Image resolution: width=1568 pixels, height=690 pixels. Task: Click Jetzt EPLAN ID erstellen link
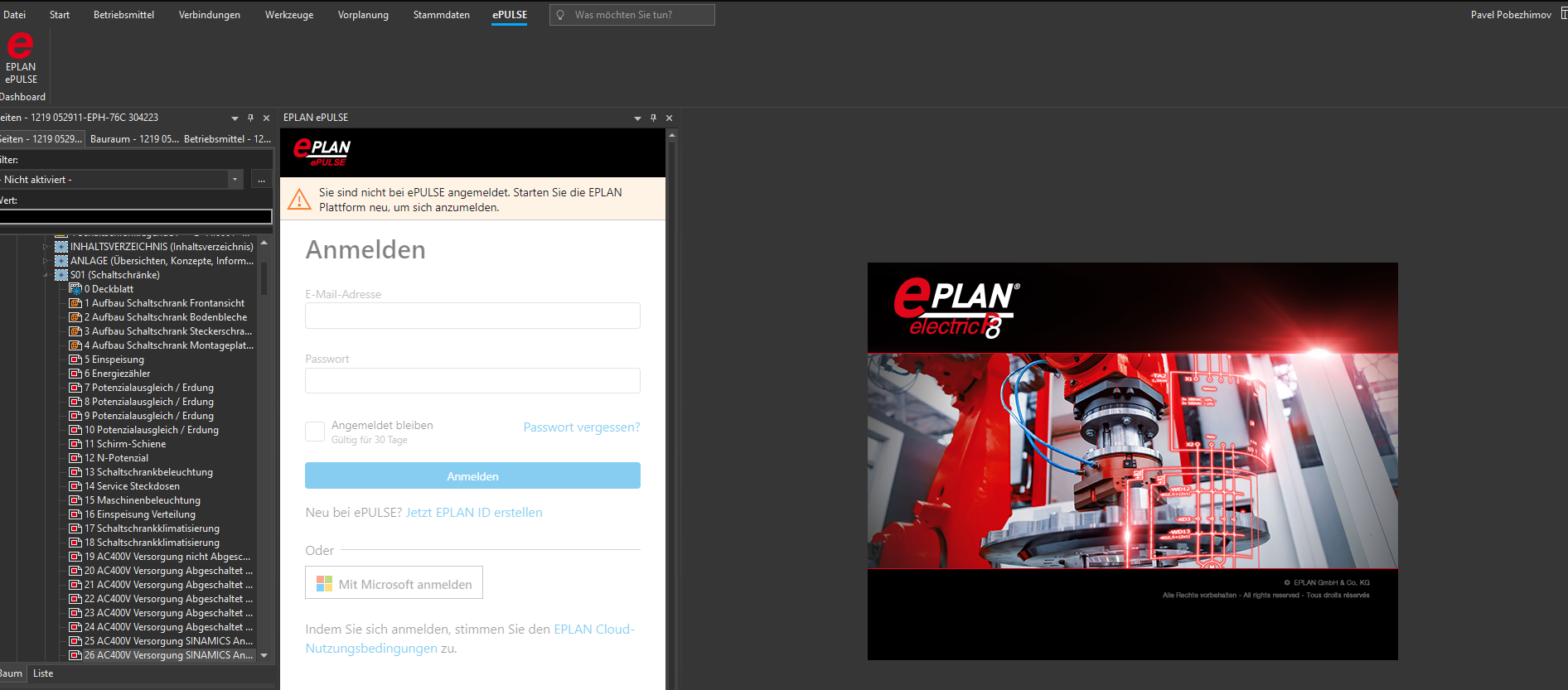474,513
